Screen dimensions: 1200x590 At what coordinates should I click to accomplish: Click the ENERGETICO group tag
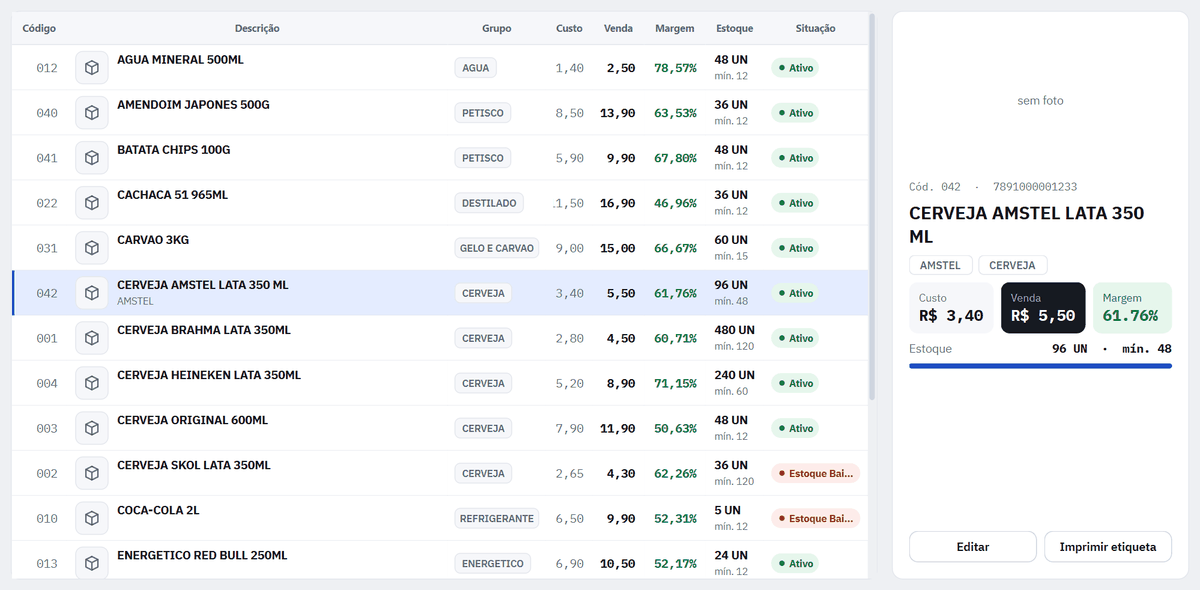pos(492,563)
